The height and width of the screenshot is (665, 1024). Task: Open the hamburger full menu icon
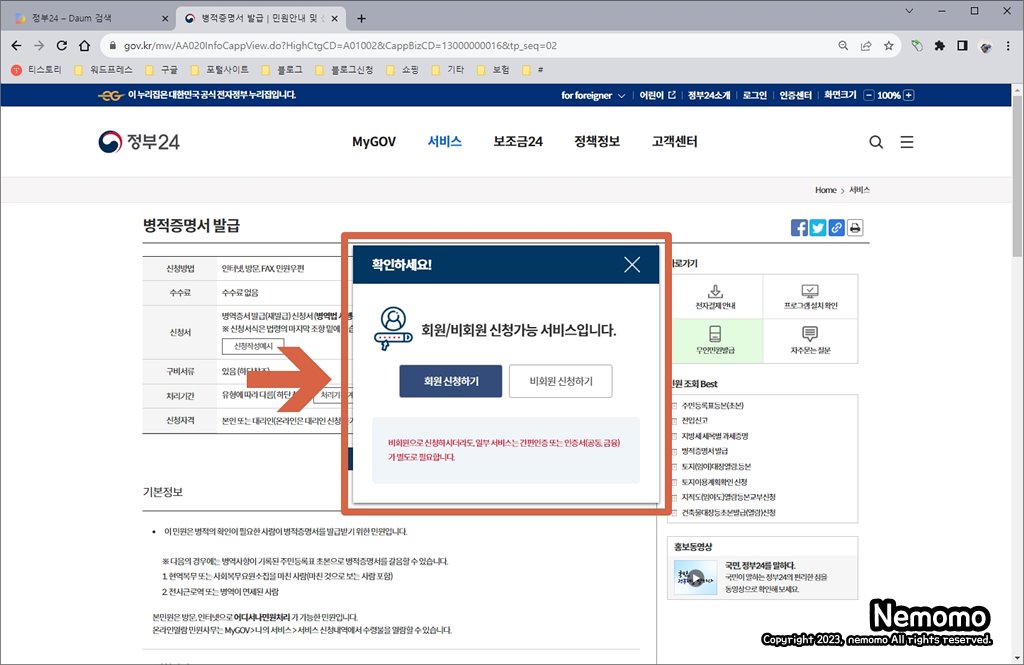coord(906,142)
